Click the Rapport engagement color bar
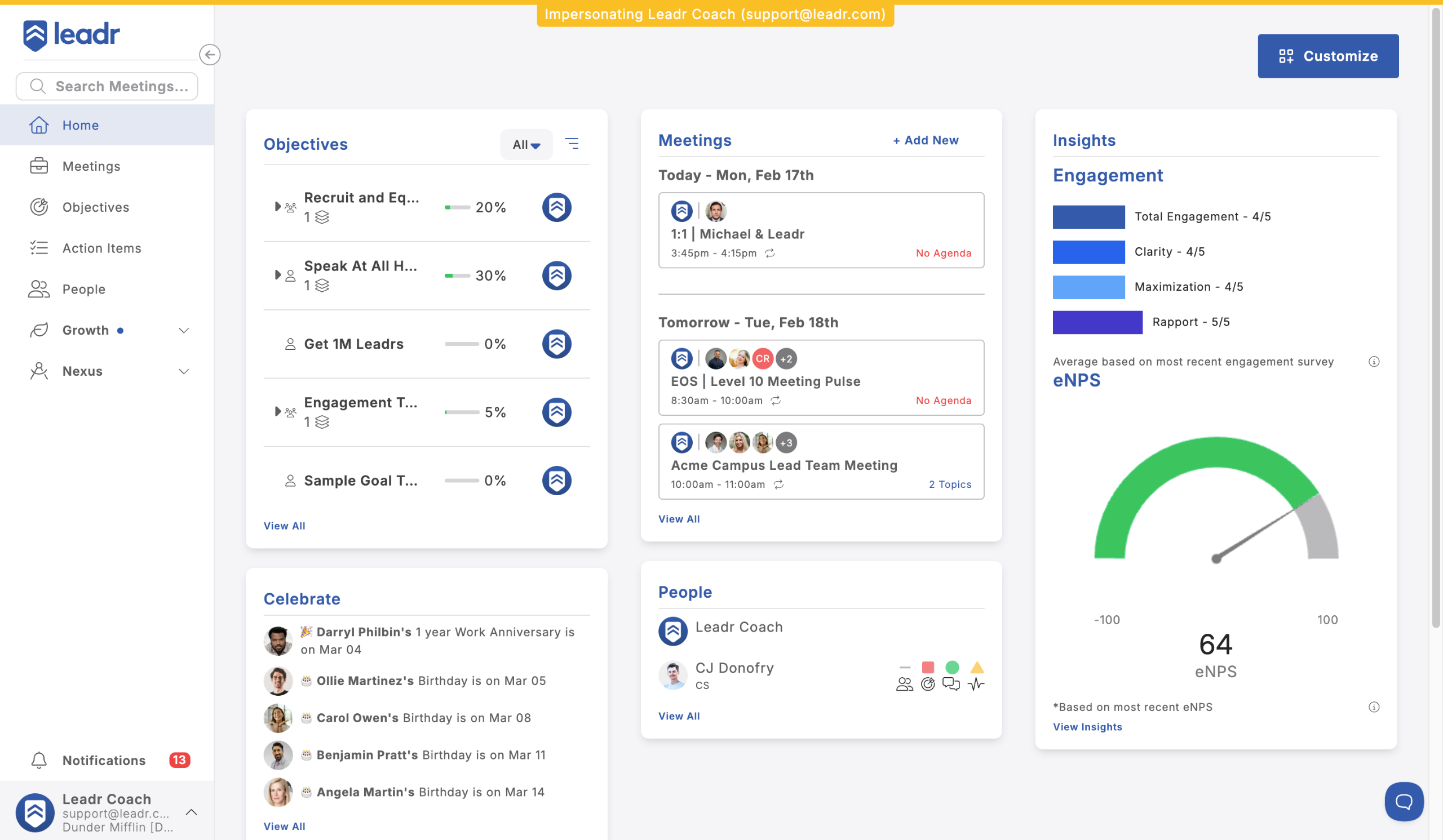Screen dimensions: 1443x840 tap(1096, 322)
